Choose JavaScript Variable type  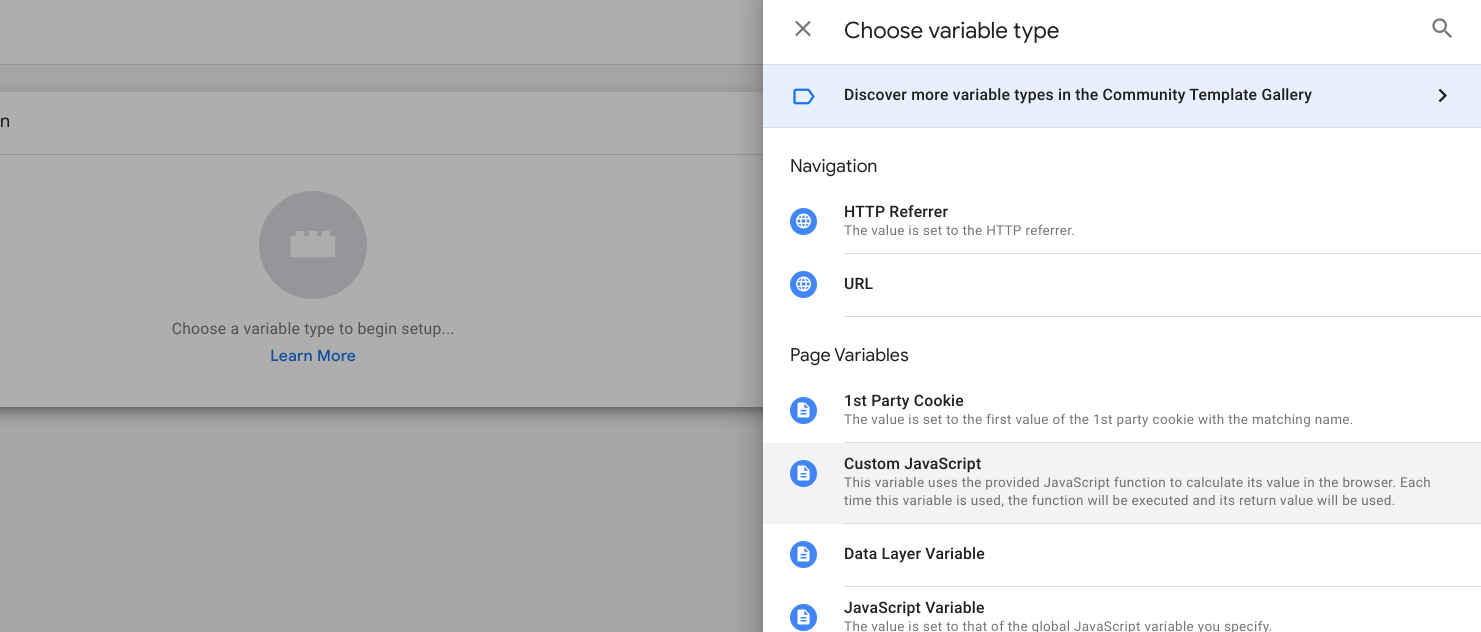coord(1121,610)
